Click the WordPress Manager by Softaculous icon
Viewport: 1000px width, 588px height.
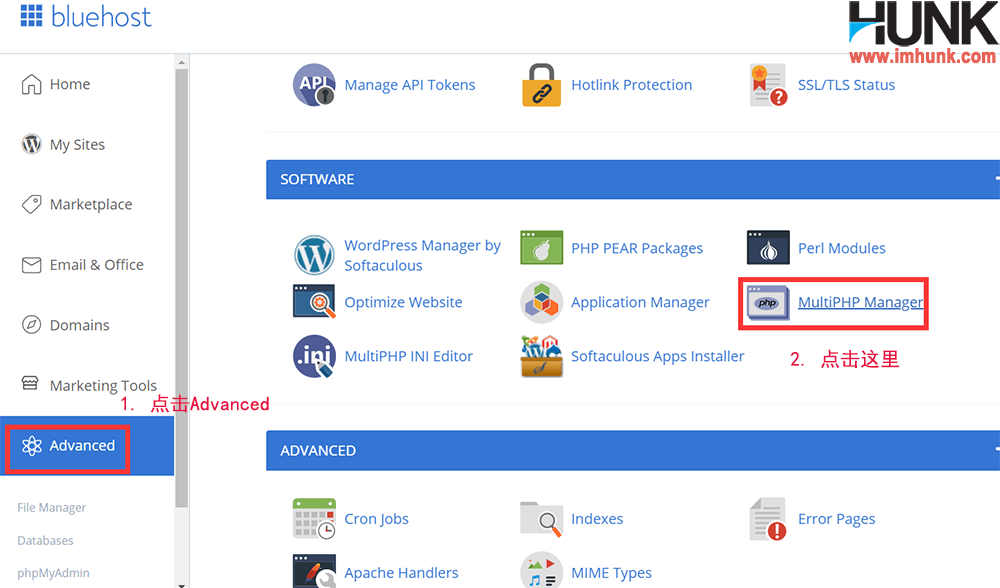coord(314,254)
